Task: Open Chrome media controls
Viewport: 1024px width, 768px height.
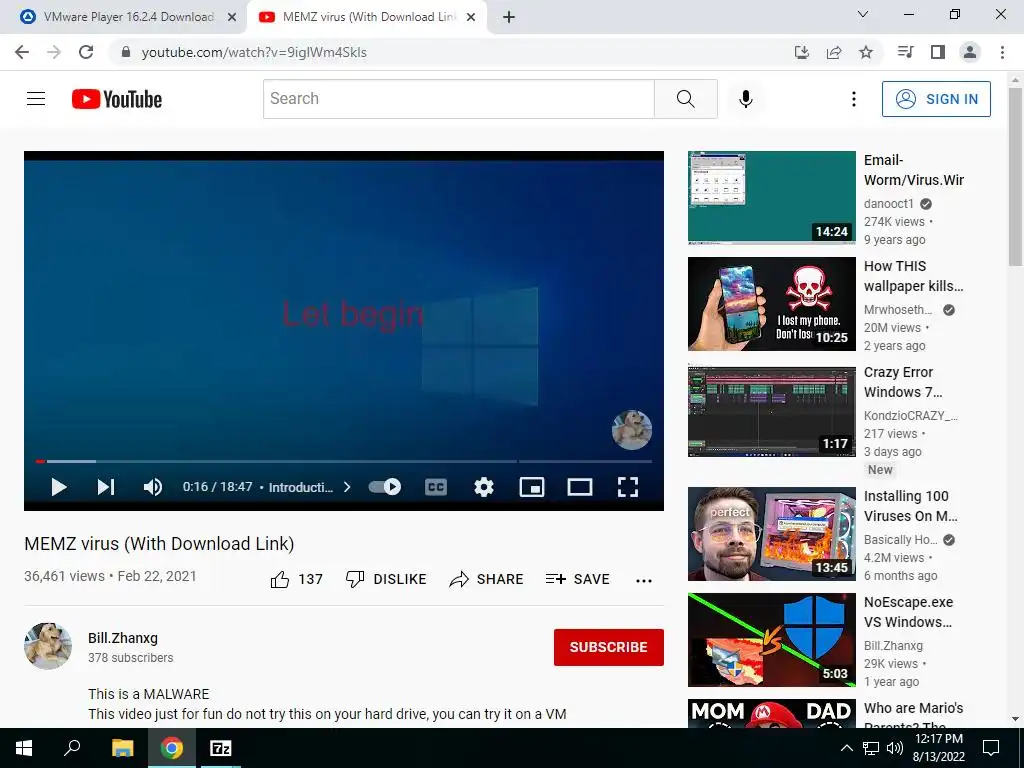Action: pos(905,52)
